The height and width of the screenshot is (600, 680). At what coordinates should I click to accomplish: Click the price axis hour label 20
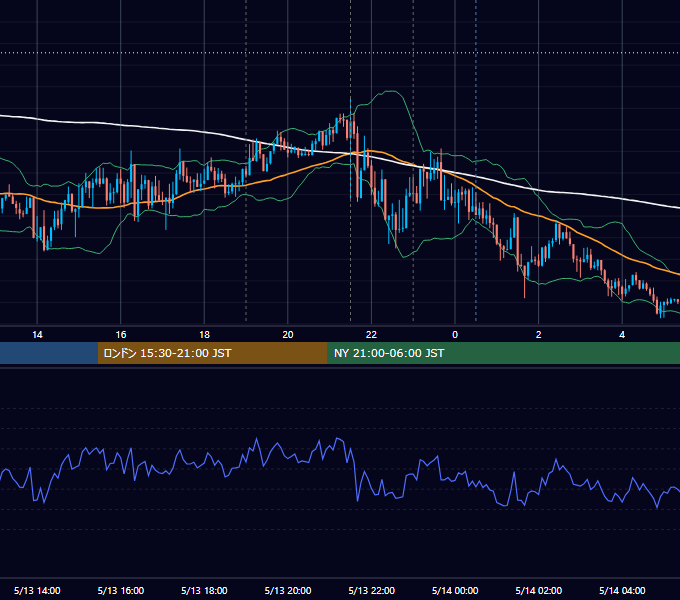coord(288,335)
